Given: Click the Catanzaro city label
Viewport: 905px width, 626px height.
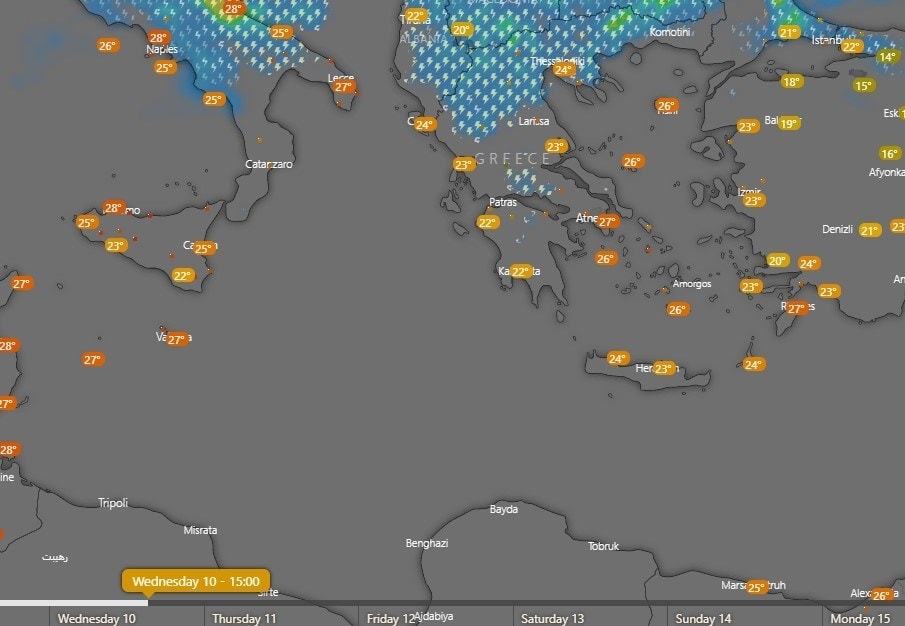Looking at the screenshot, I should [x=269, y=164].
